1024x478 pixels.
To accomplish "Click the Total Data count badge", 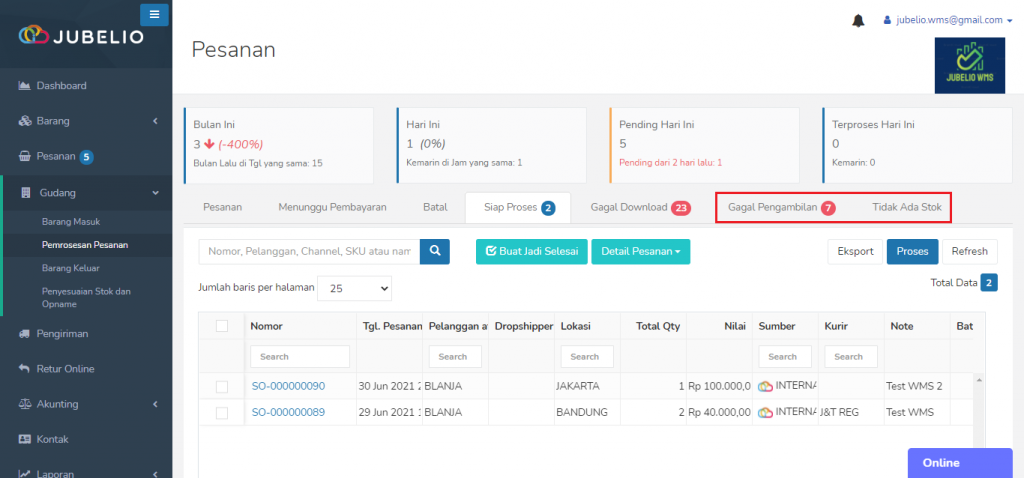I will click(989, 283).
